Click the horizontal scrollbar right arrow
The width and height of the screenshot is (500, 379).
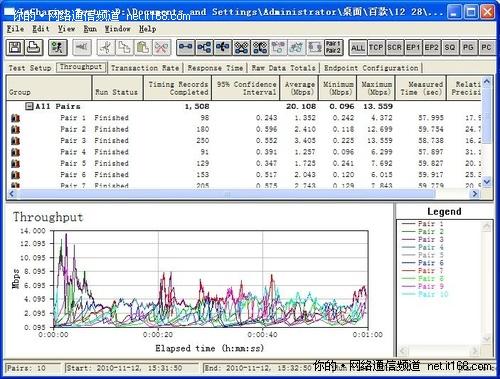pos(475,194)
